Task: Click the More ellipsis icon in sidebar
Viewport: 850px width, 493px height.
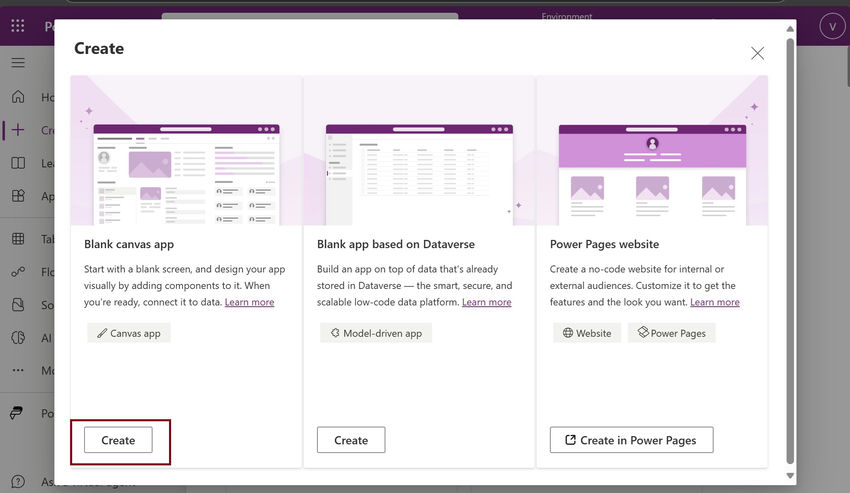Action: coord(18,370)
